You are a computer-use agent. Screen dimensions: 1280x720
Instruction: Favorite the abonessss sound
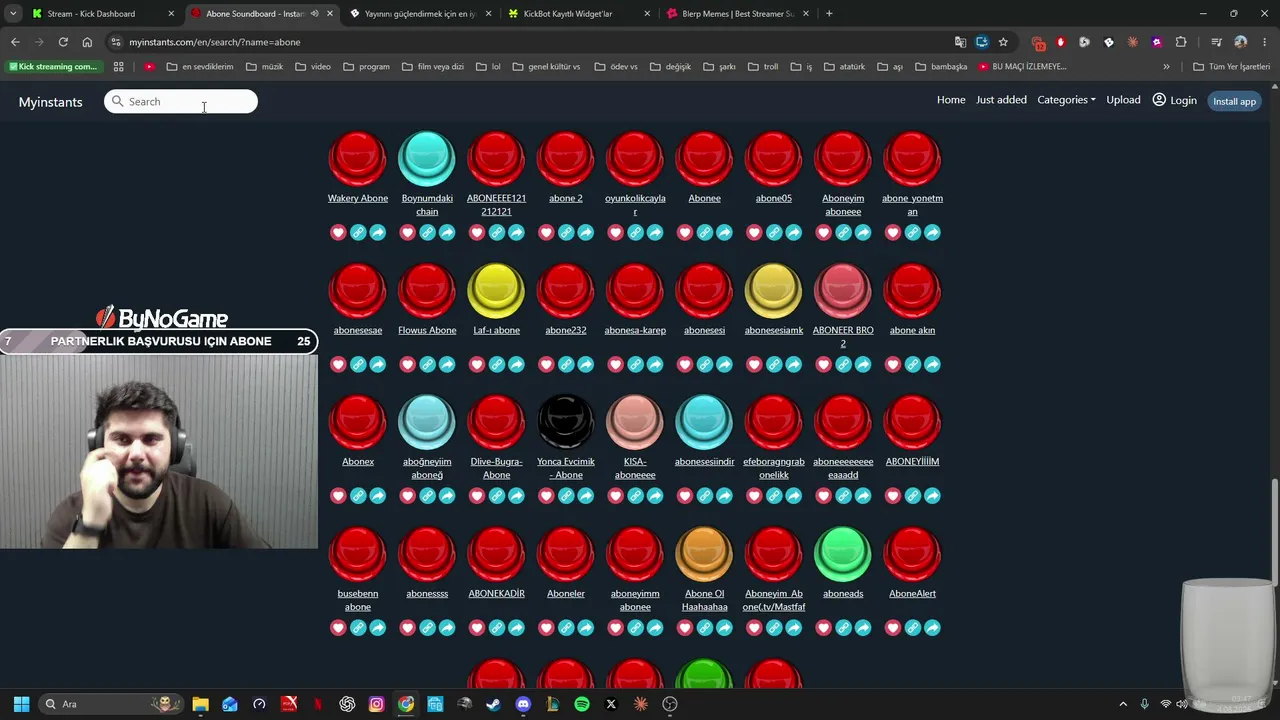407,628
